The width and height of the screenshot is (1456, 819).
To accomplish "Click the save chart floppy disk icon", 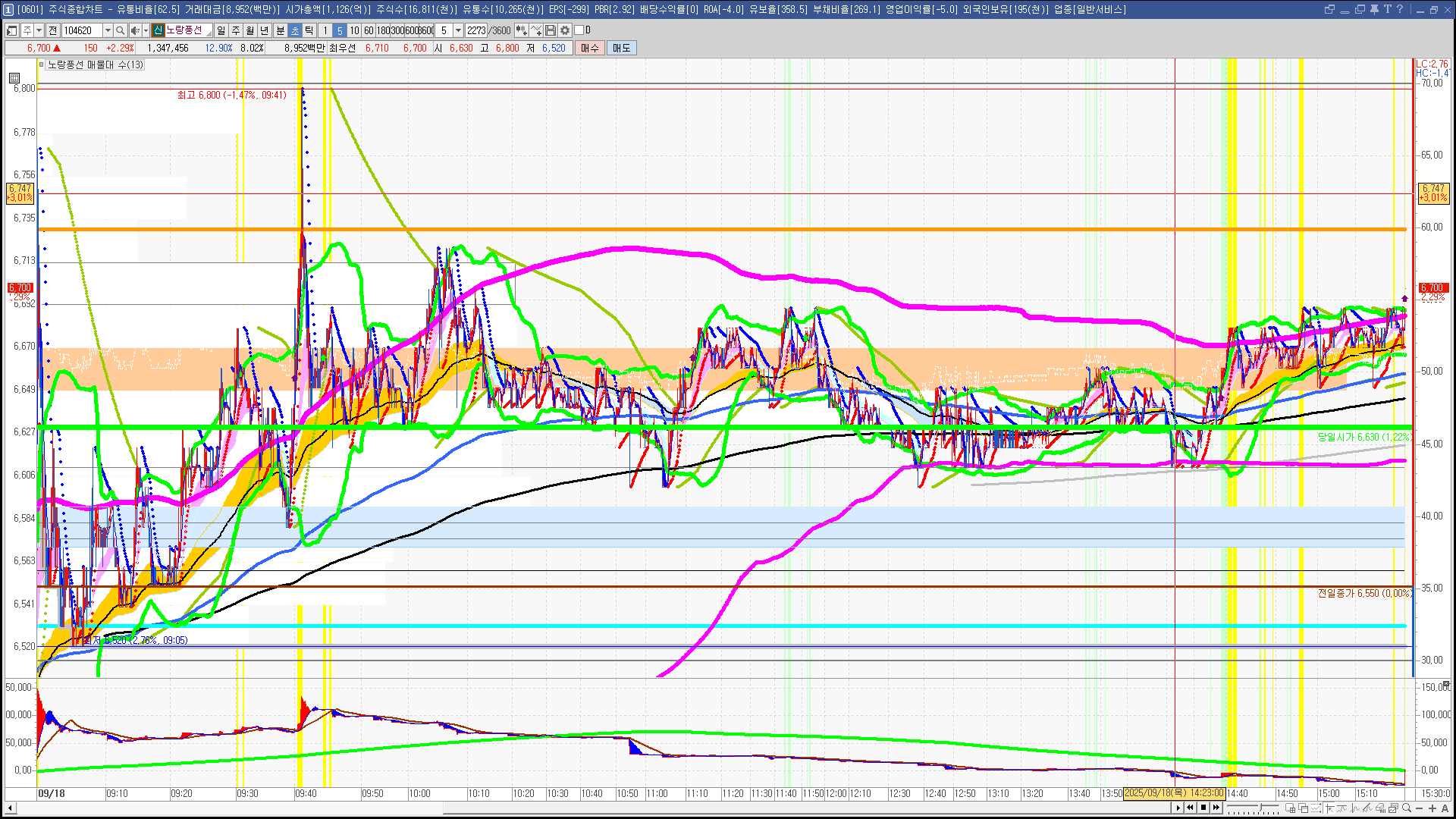I will pyautogui.click(x=551, y=30).
